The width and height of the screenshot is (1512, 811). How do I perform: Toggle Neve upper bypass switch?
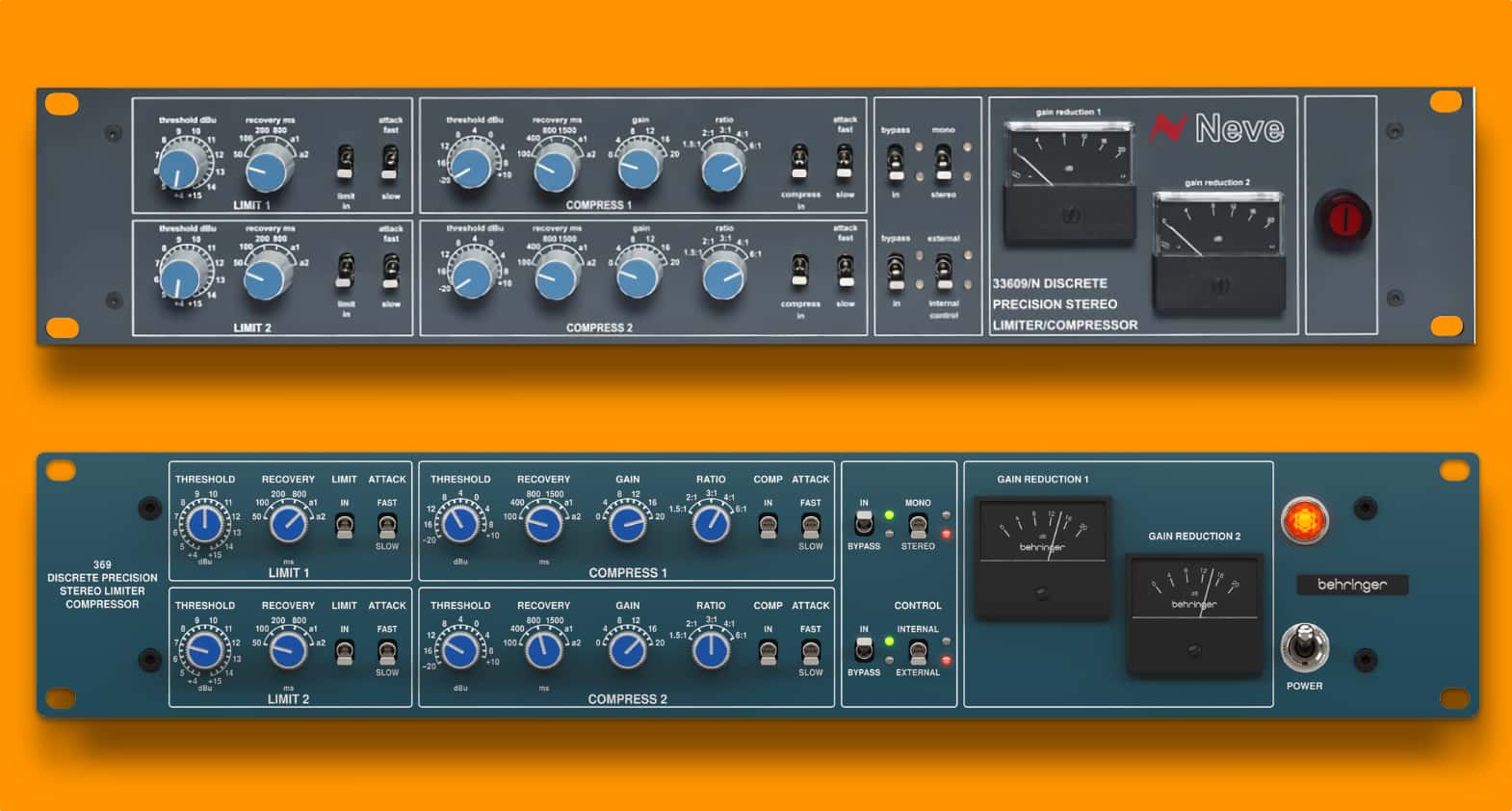pyautogui.click(x=895, y=162)
